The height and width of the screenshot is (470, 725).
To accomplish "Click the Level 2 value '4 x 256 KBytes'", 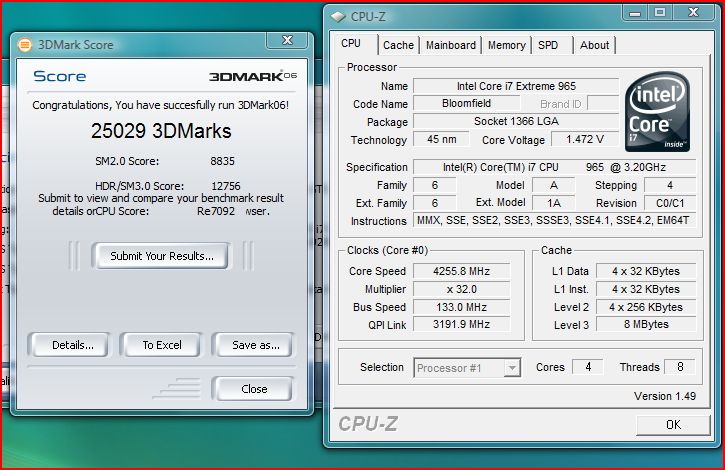I will pyautogui.click(x=646, y=307).
